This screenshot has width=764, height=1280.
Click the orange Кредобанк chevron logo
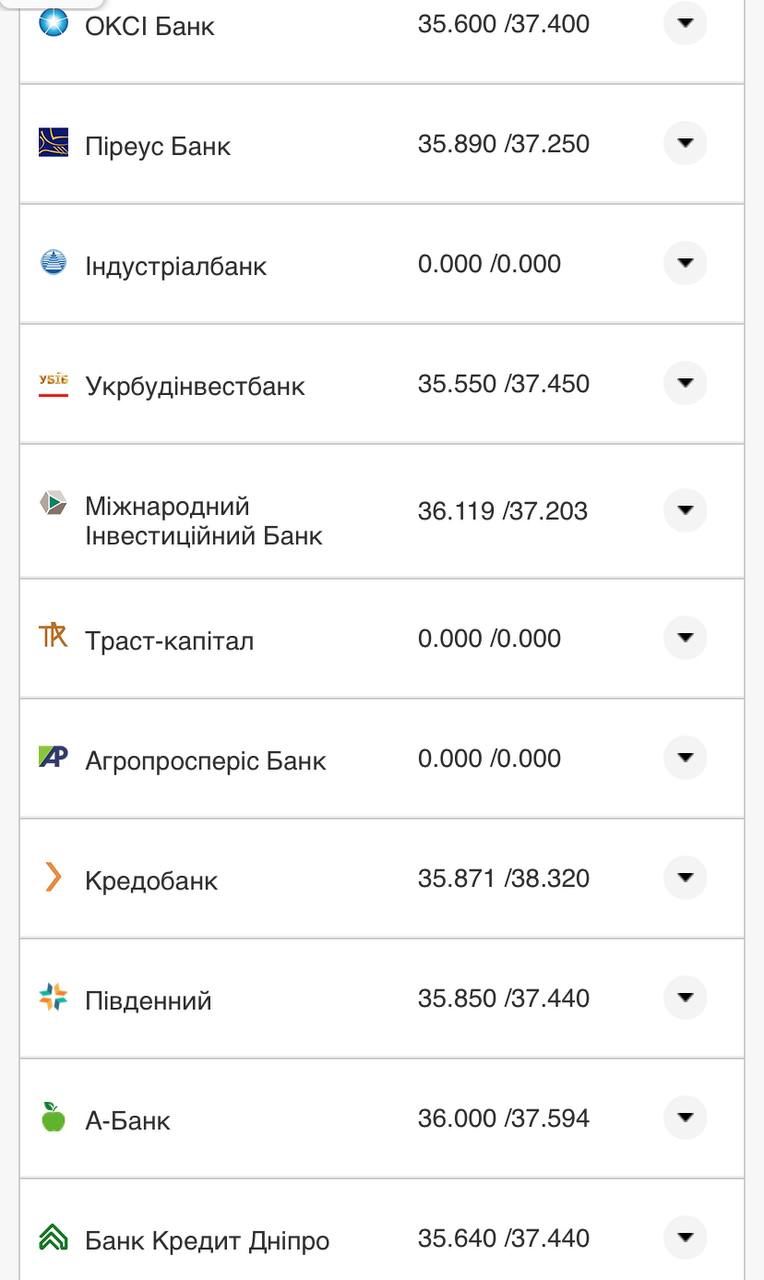52,877
